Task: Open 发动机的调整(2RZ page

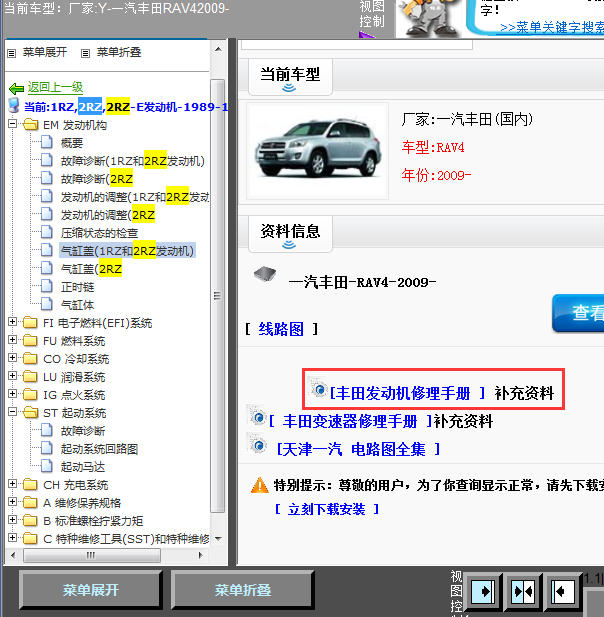Action: pos(107,215)
